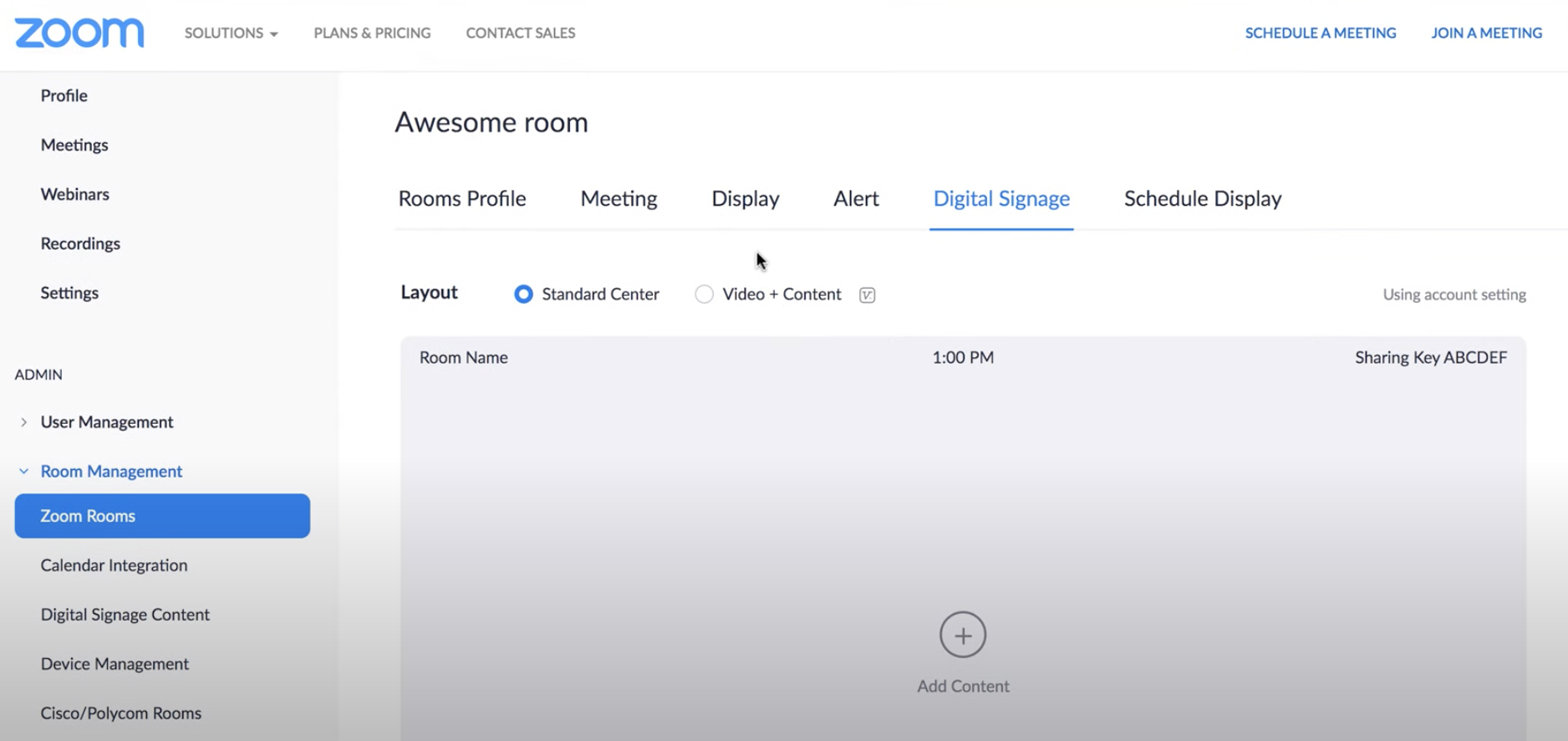Select the Video + Content layout
This screenshot has width=1568, height=741.
pyautogui.click(x=704, y=294)
